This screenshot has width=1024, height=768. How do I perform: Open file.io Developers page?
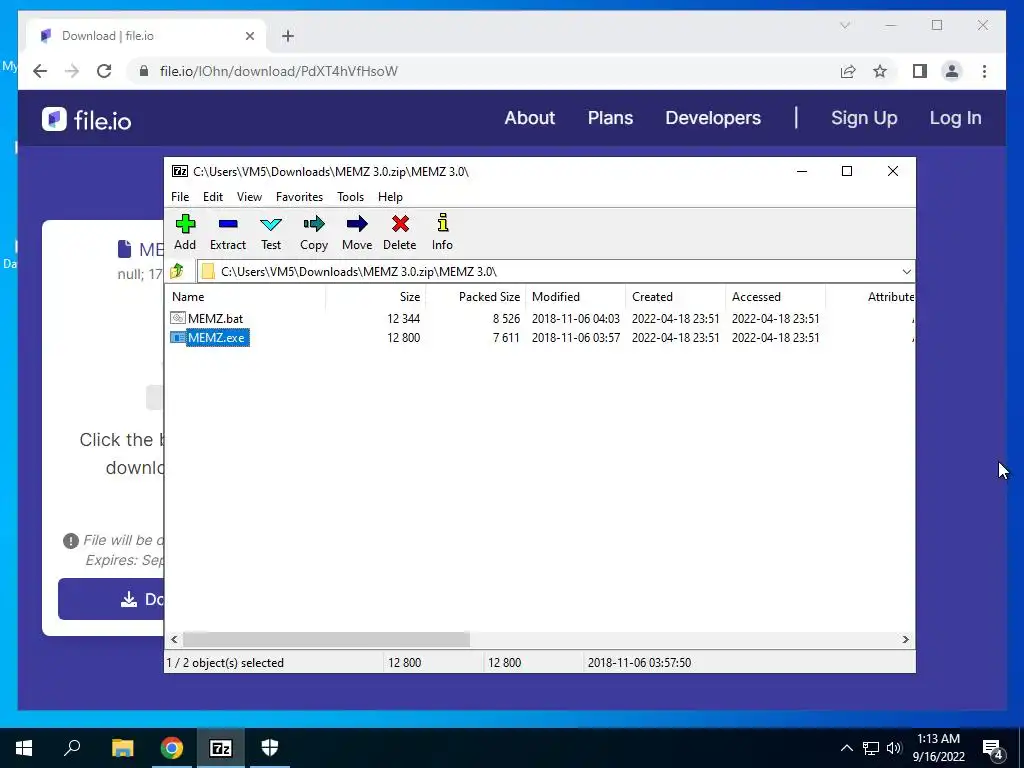pyautogui.click(x=712, y=118)
